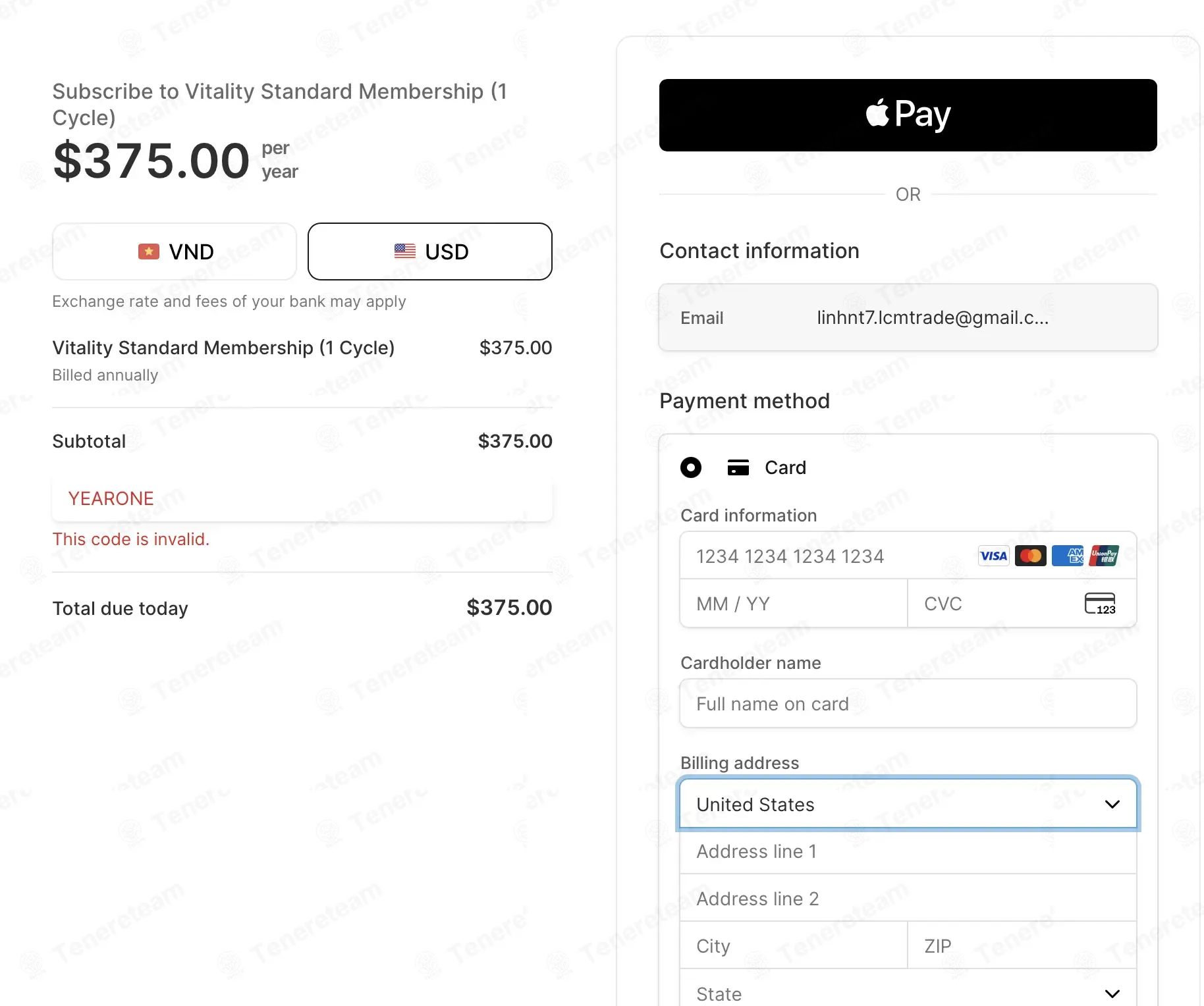Click the credit card icon beside Card
This screenshot has height=1006, width=1204.
tap(738, 467)
